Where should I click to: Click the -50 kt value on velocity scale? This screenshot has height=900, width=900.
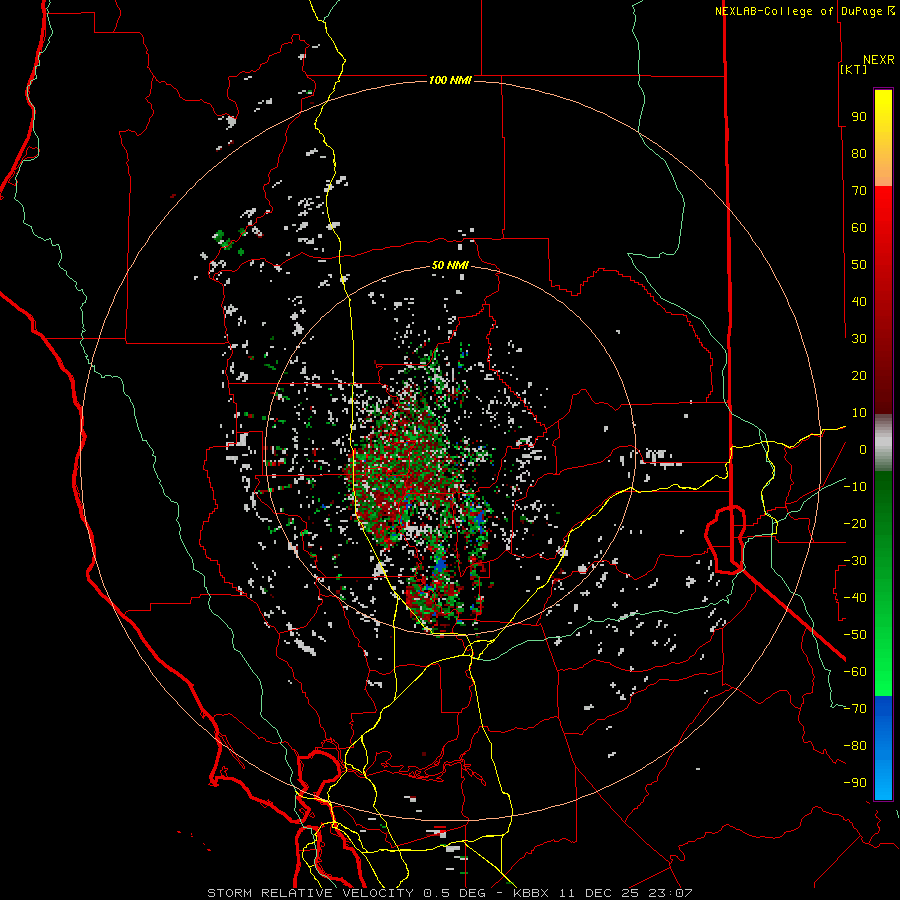855,635
